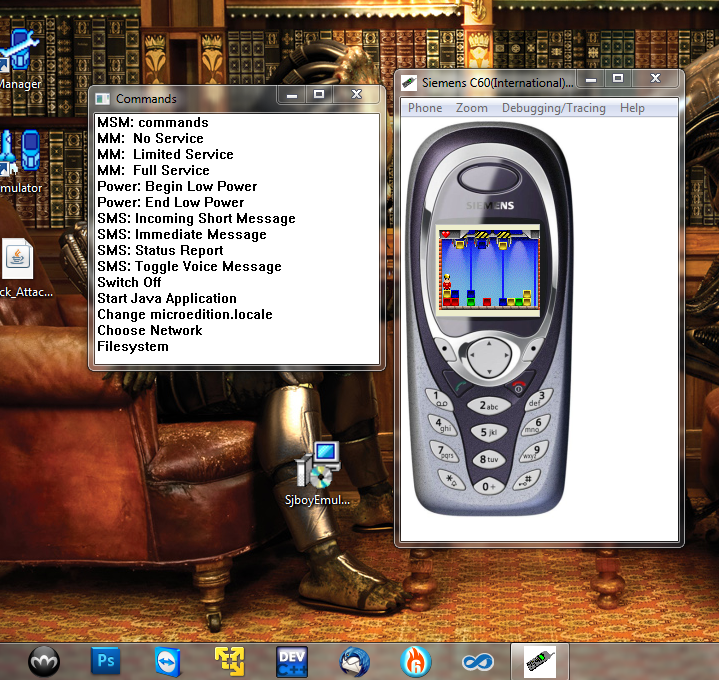
Task: Tap phone key 0+
Action: tap(489, 487)
